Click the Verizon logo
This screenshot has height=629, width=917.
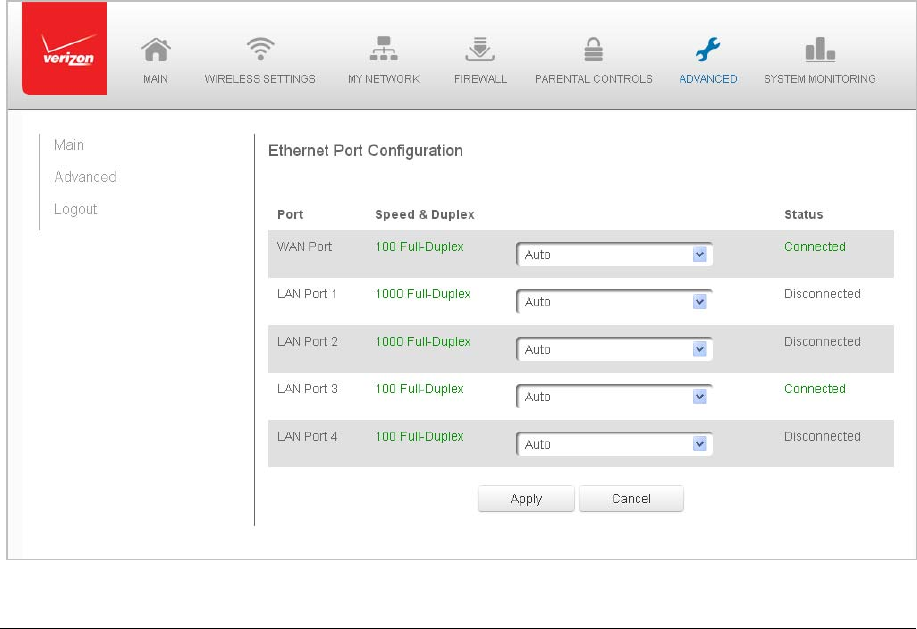64,48
